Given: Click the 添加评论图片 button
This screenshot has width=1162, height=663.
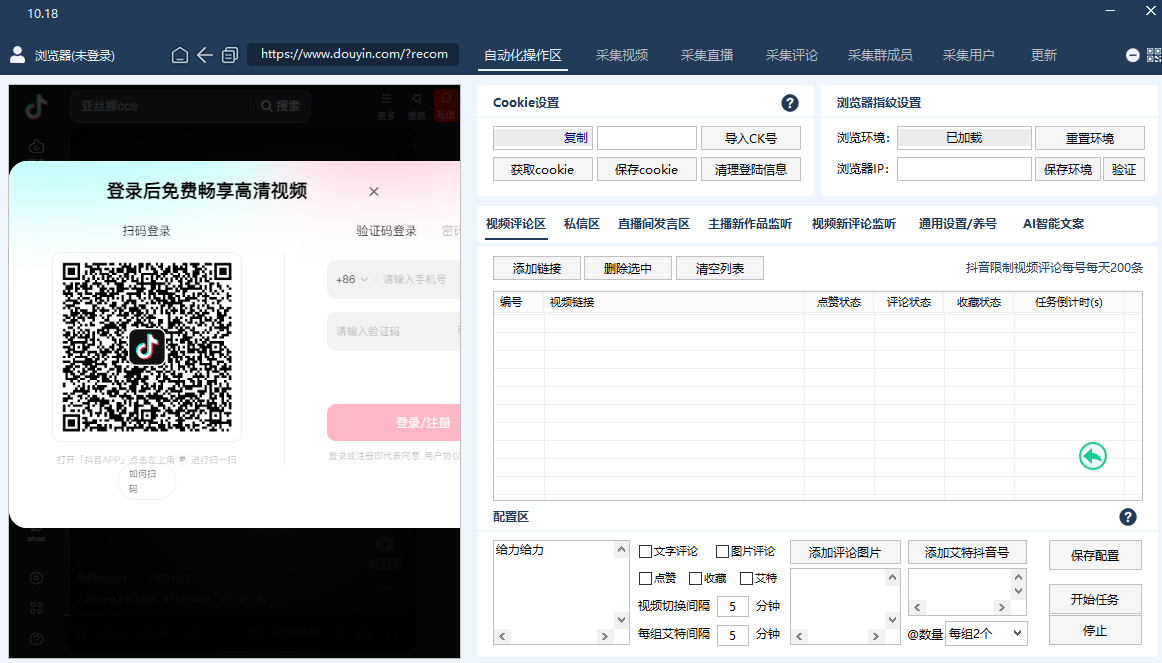Looking at the screenshot, I should tap(845, 553).
